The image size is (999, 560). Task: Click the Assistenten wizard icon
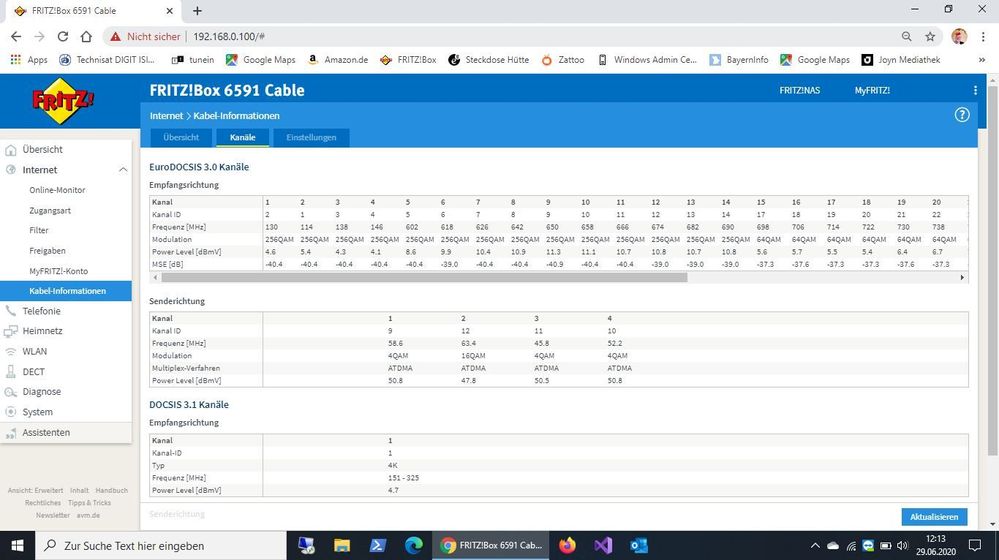point(10,433)
